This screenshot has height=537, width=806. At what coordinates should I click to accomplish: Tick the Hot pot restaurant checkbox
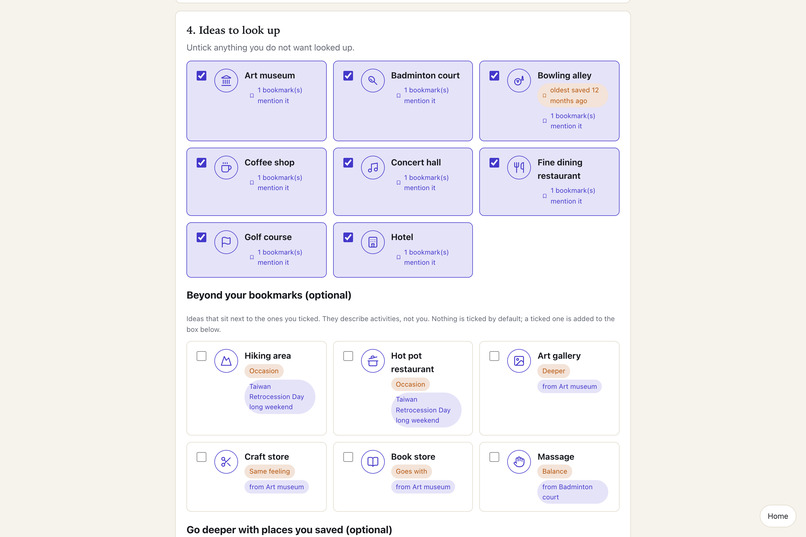348,356
